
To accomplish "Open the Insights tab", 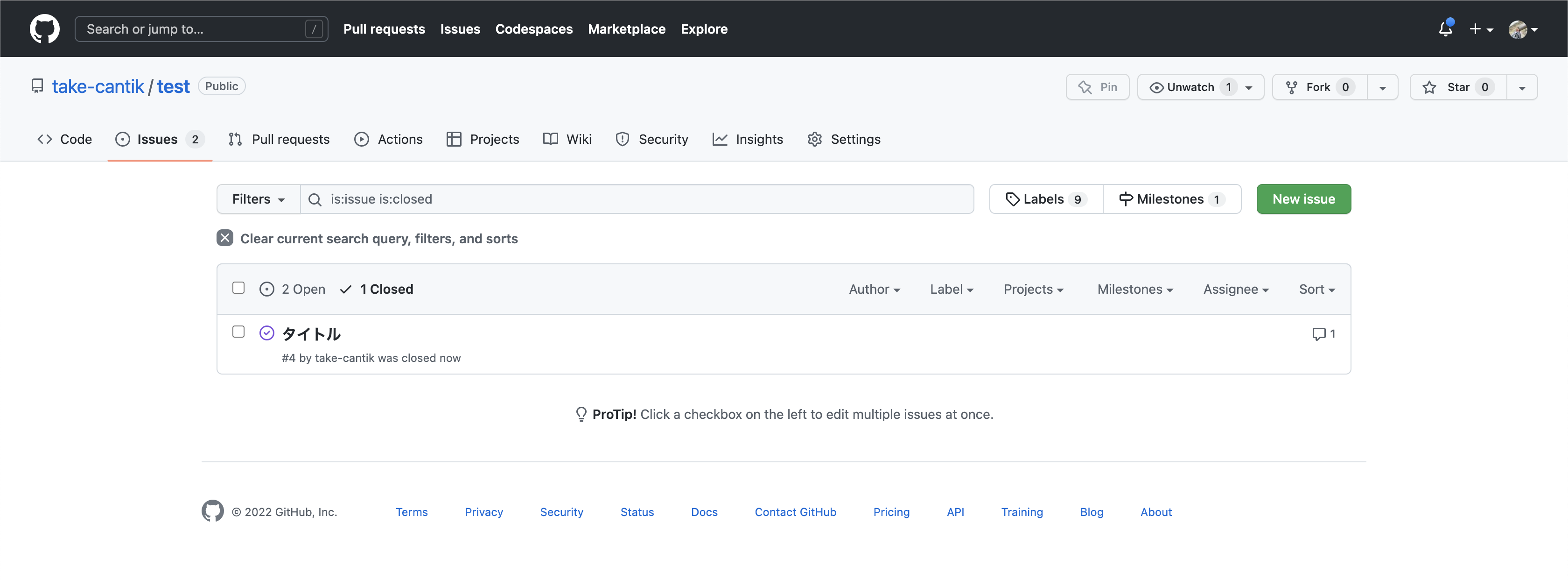I will (748, 140).
